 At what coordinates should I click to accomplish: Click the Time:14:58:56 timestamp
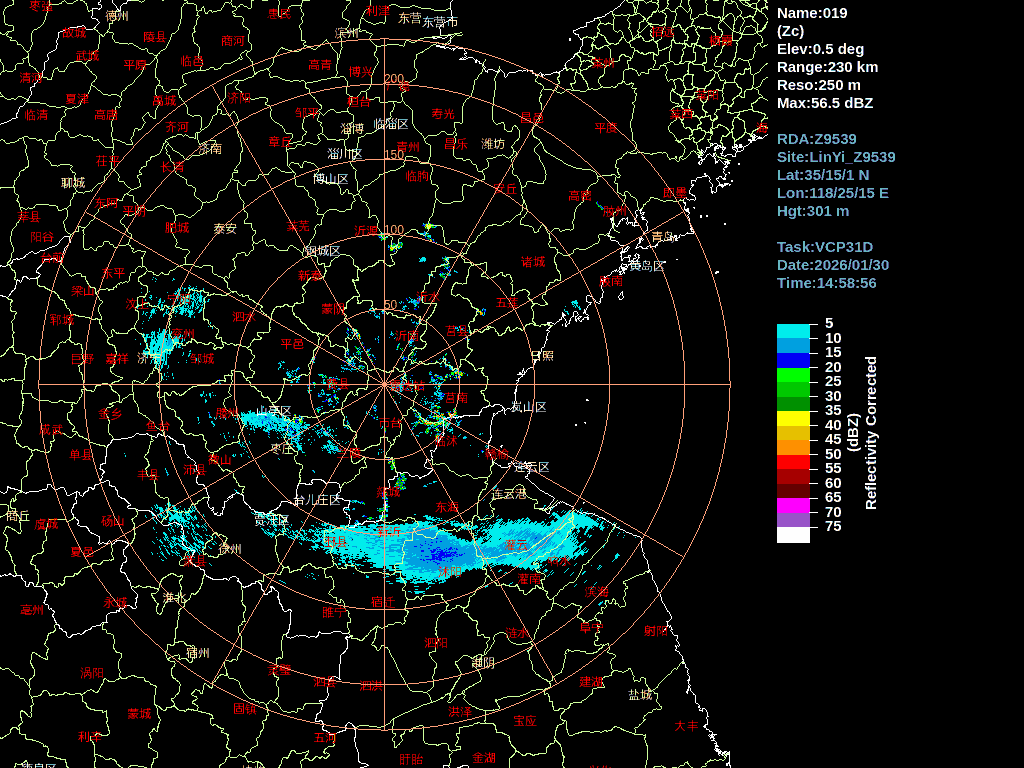click(827, 283)
